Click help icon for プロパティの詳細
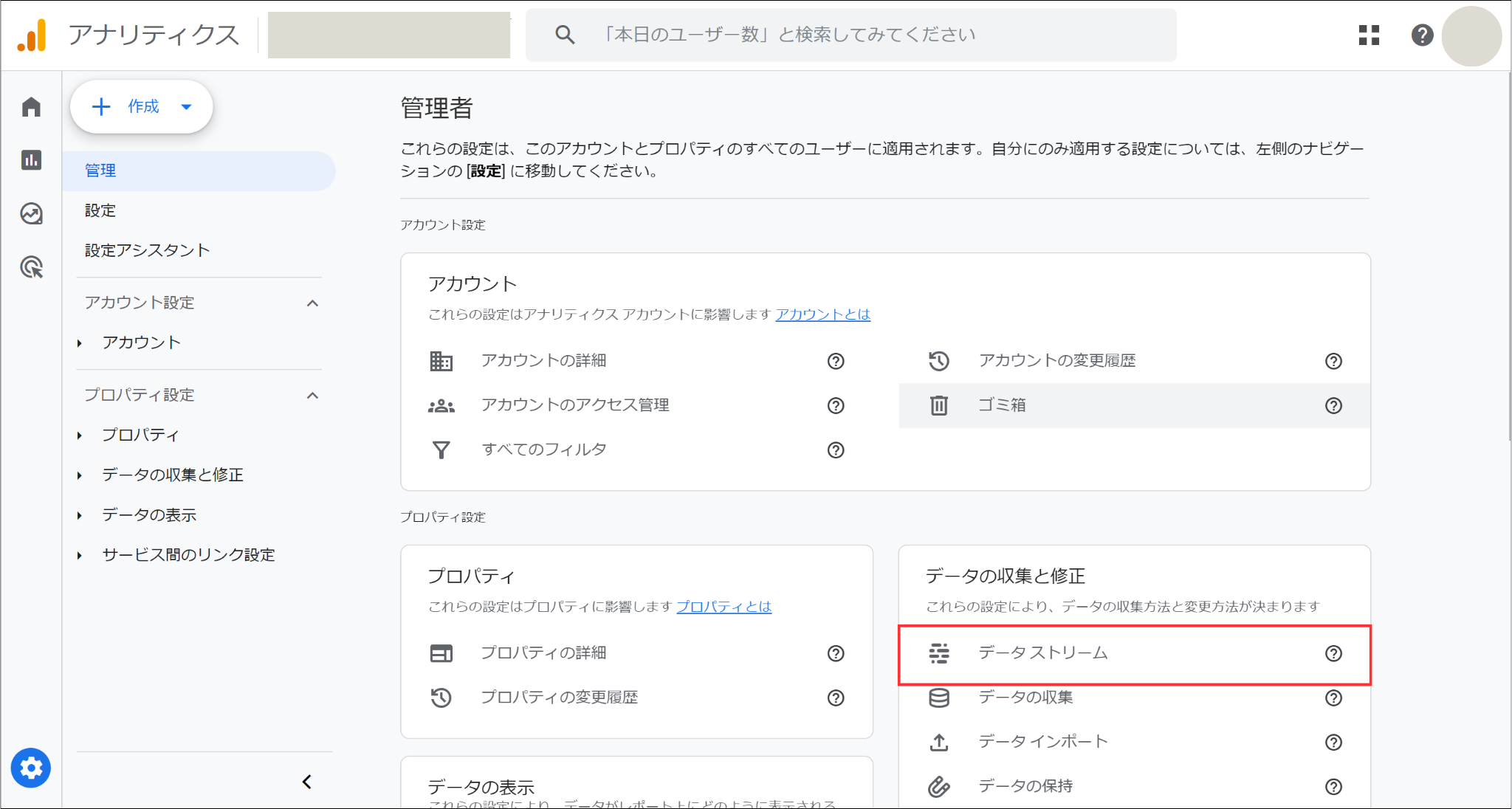Screen dimensions: 1512x809 (x=836, y=653)
